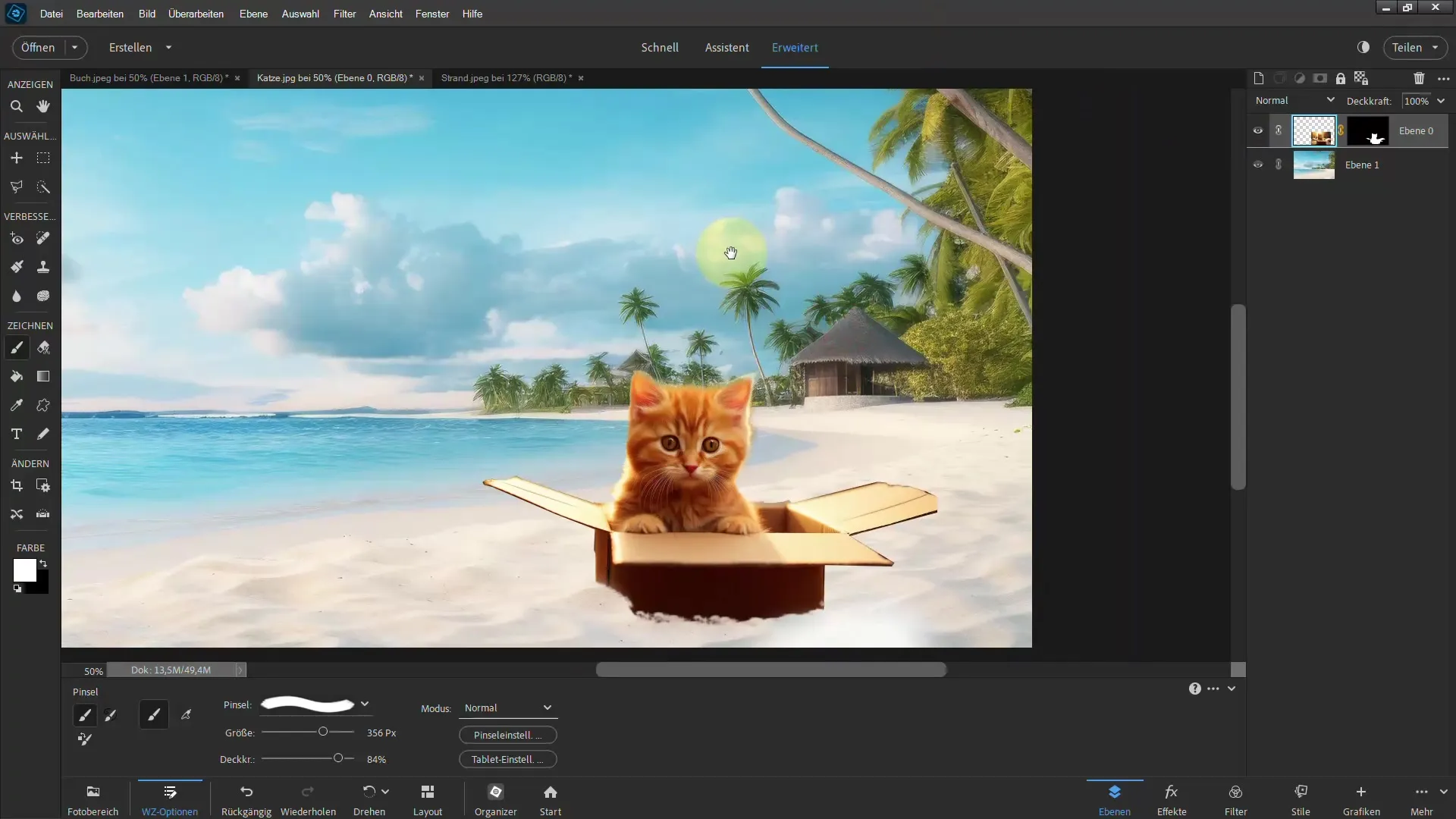Toggle visibility of Ebene 1
1456x819 pixels.
[x=1258, y=164]
